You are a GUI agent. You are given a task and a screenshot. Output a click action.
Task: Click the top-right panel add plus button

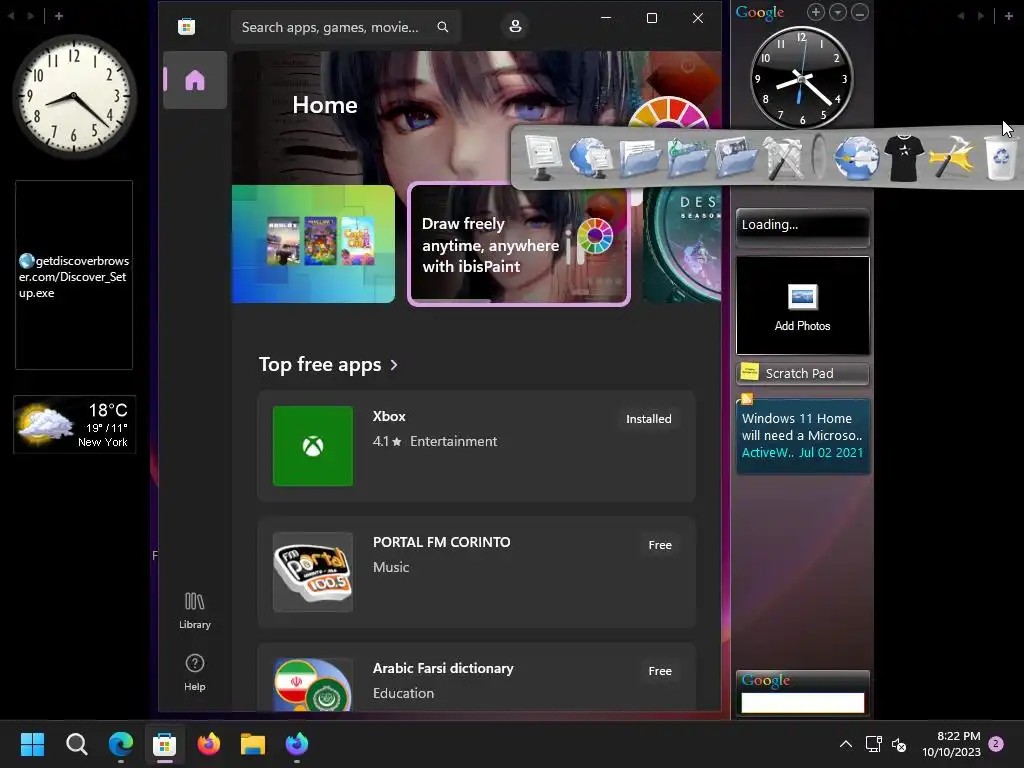click(x=1008, y=16)
